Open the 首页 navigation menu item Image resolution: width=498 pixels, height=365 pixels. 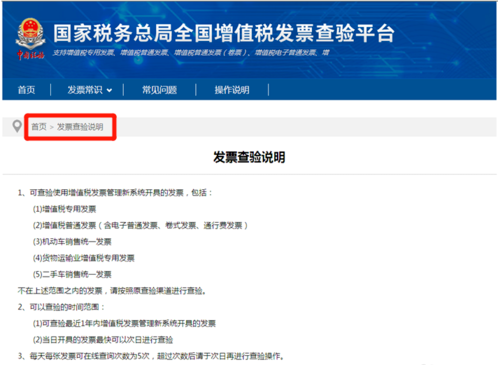click(26, 90)
